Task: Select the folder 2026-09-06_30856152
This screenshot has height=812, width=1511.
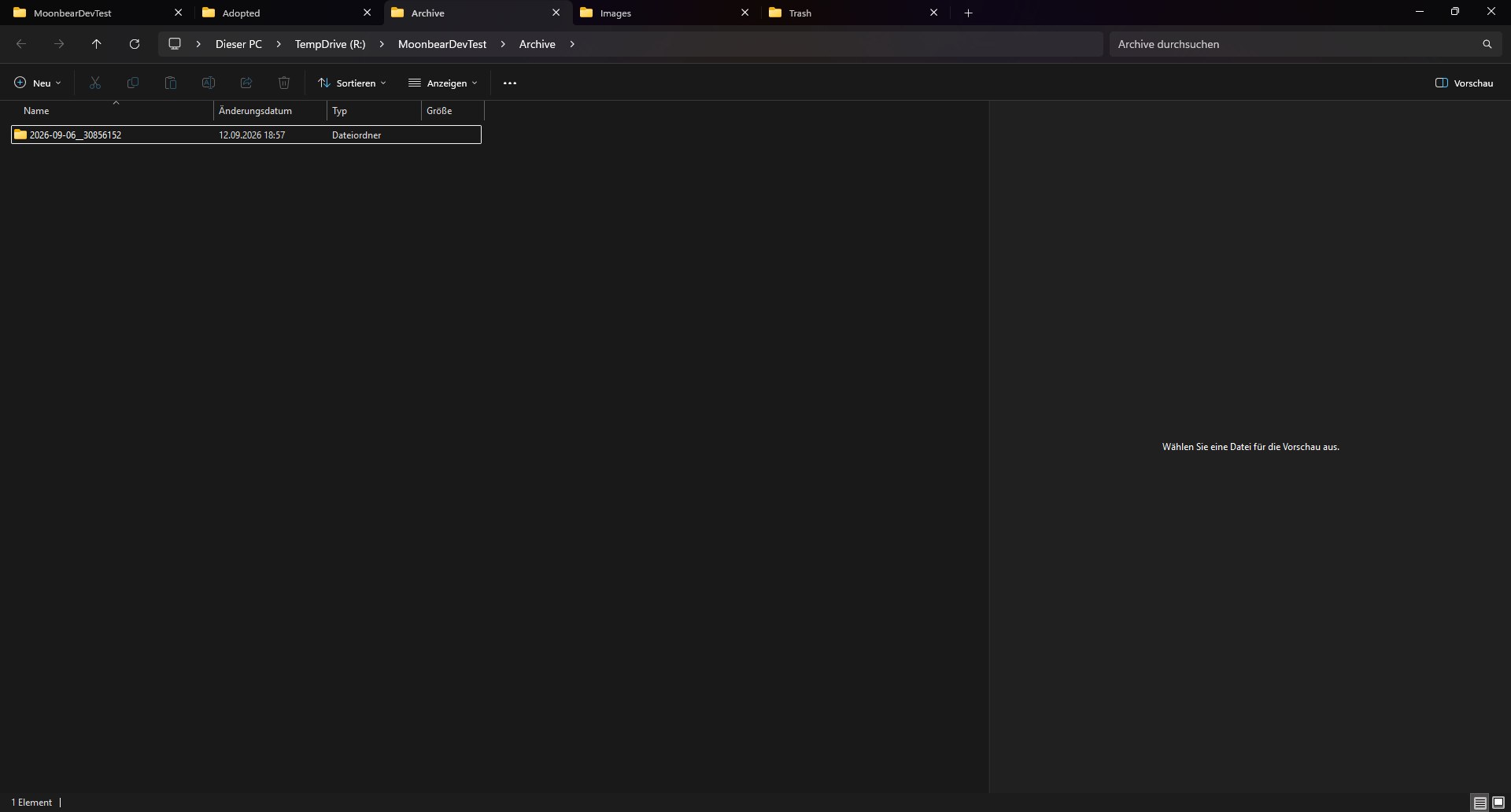Action: [x=246, y=135]
